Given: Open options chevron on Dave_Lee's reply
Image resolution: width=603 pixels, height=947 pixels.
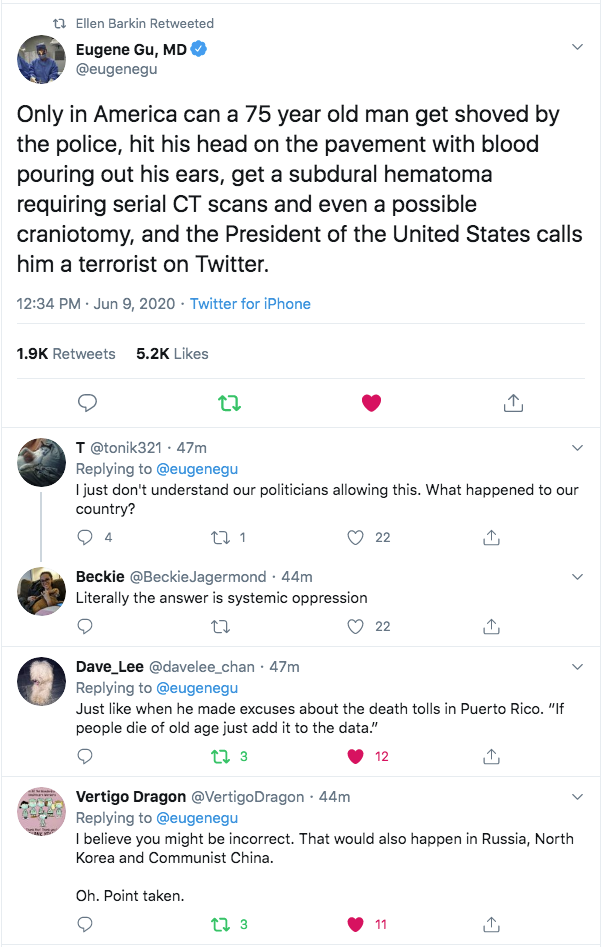Looking at the screenshot, I should (577, 667).
